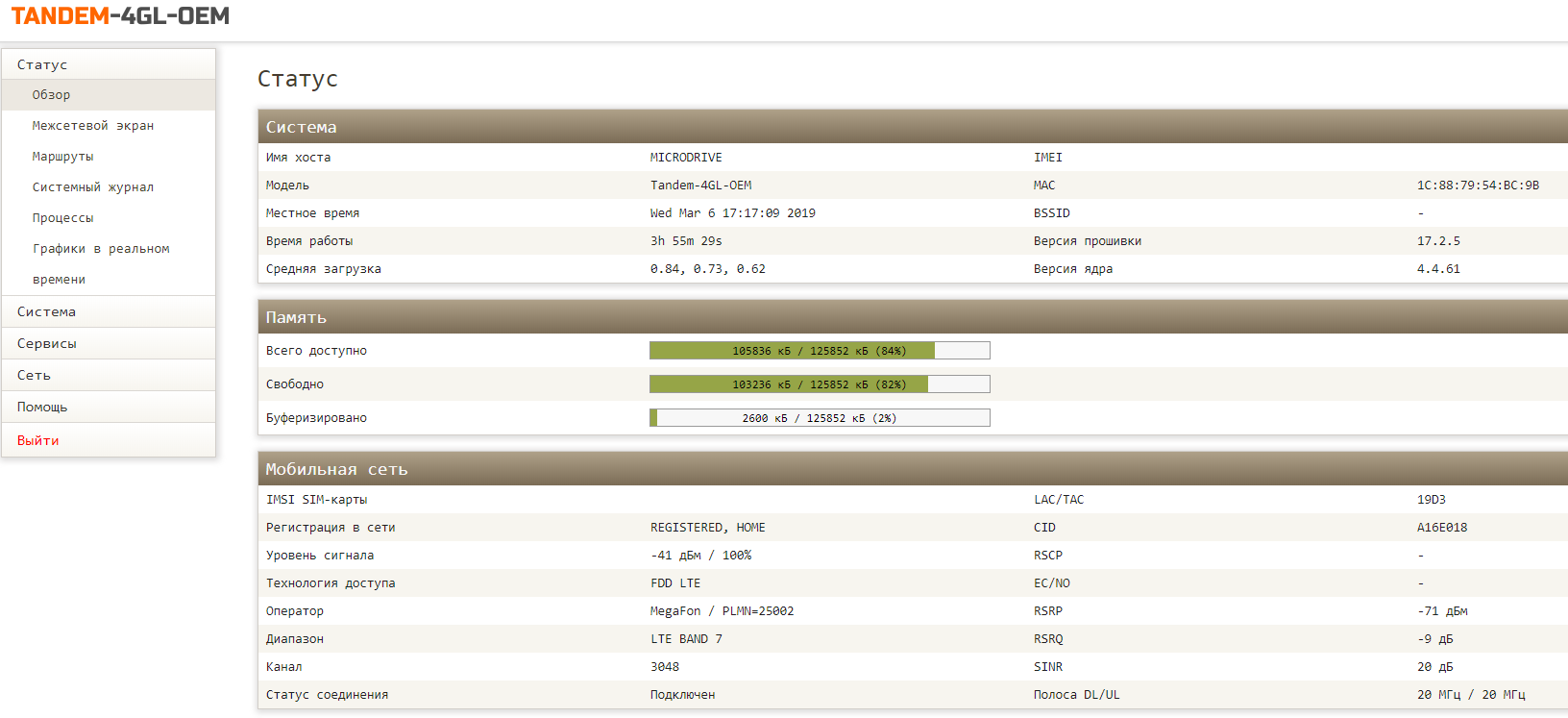Click firmware version 17.2.5
The image size is (1568, 718).
[1438, 241]
